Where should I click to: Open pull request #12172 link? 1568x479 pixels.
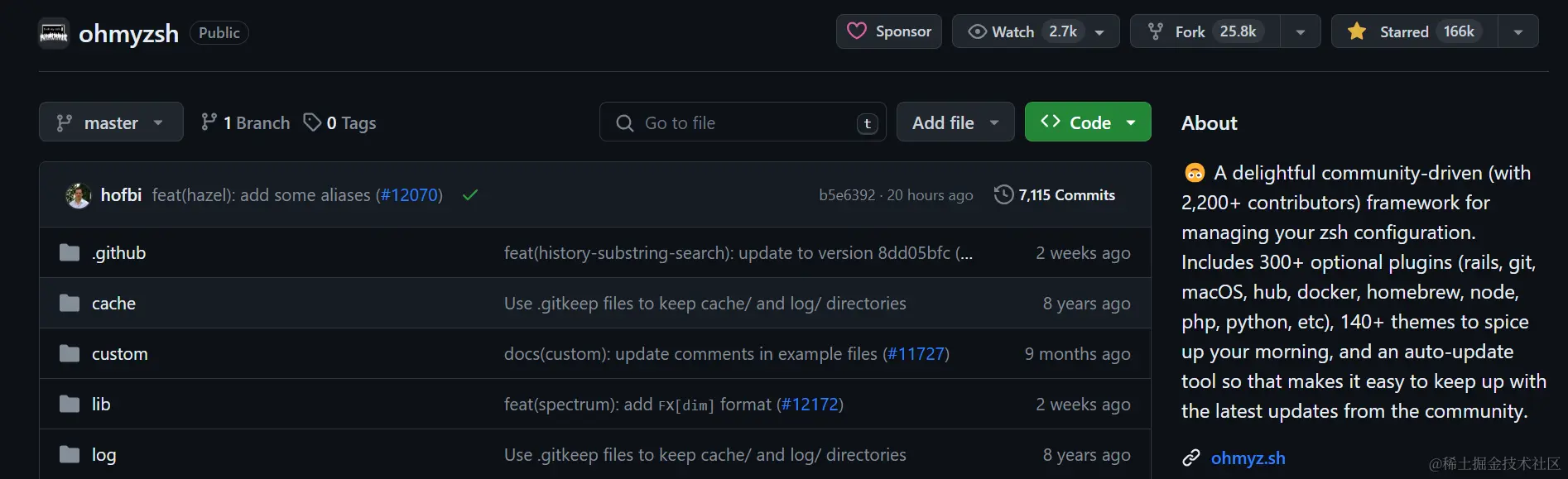click(810, 405)
